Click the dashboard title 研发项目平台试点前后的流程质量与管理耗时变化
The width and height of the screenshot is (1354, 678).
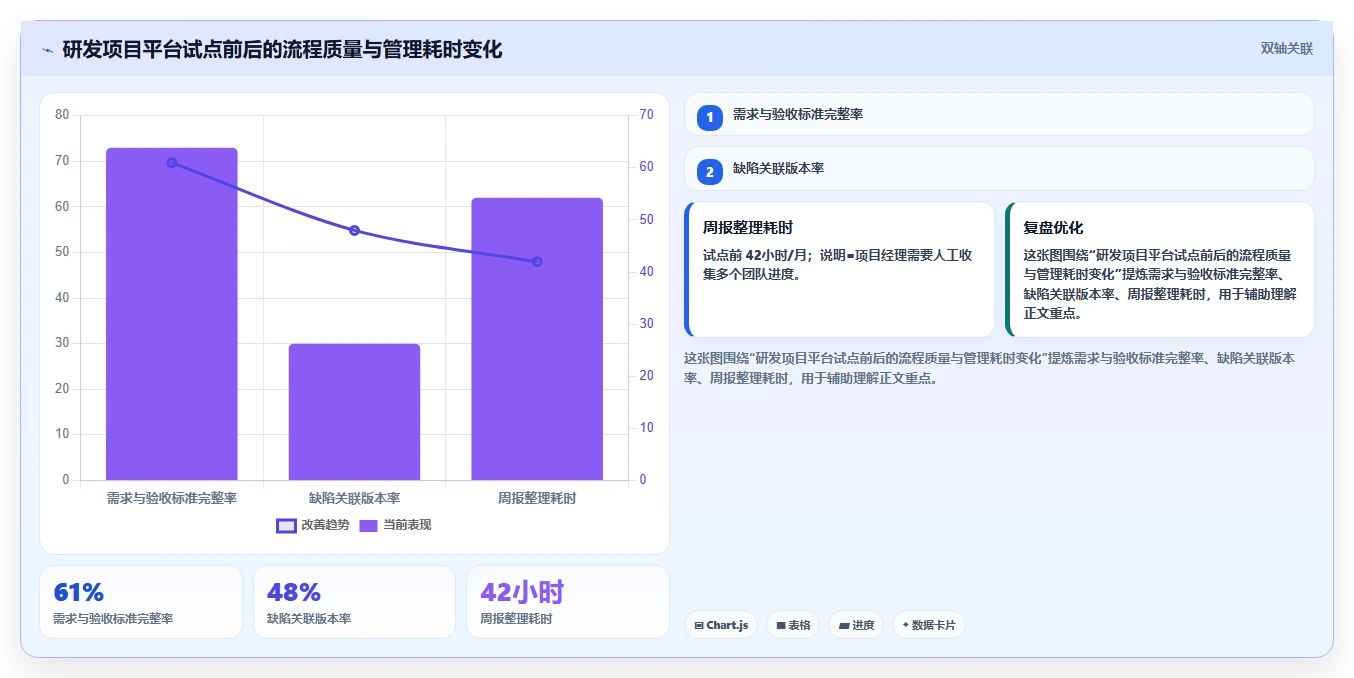pyautogui.click(x=282, y=50)
